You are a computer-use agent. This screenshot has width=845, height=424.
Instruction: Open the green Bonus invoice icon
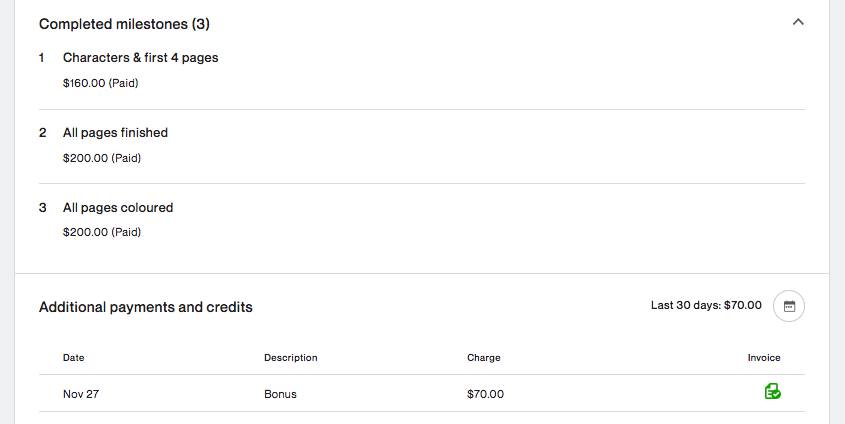pyautogui.click(x=773, y=391)
